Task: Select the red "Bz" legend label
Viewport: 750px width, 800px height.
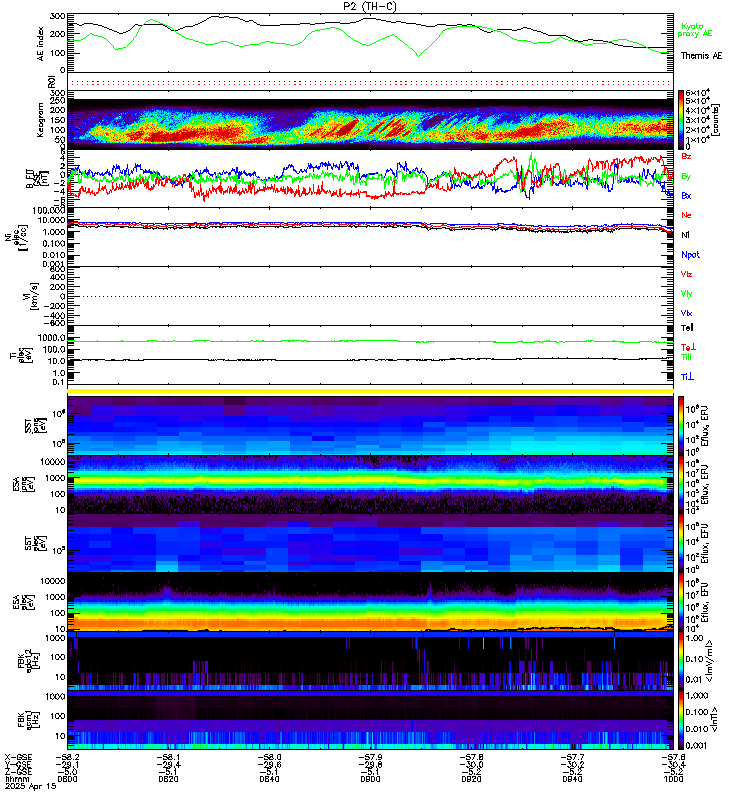Action: click(686, 156)
